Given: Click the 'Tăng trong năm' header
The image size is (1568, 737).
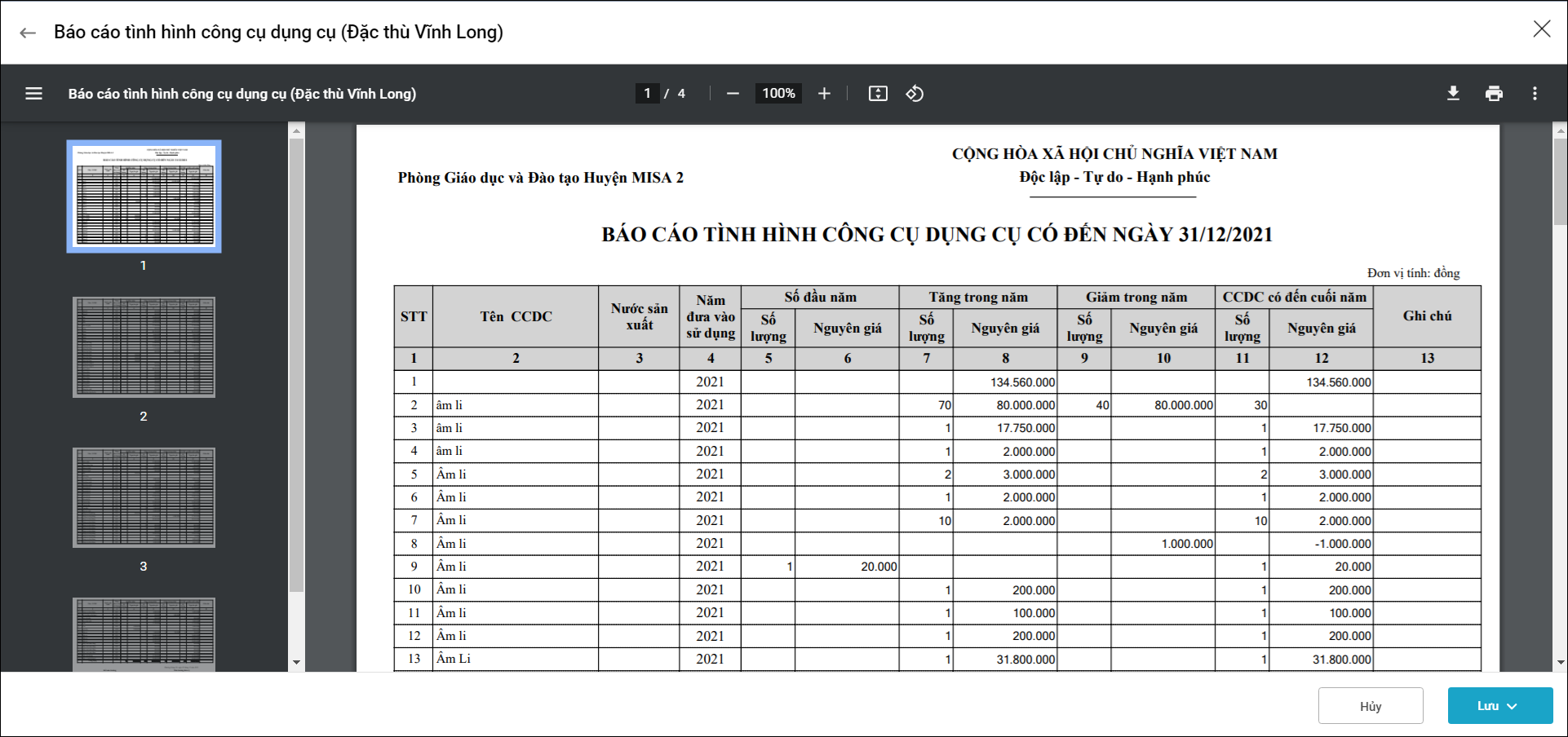Looking at the screenshot, I should pos(978,298).
